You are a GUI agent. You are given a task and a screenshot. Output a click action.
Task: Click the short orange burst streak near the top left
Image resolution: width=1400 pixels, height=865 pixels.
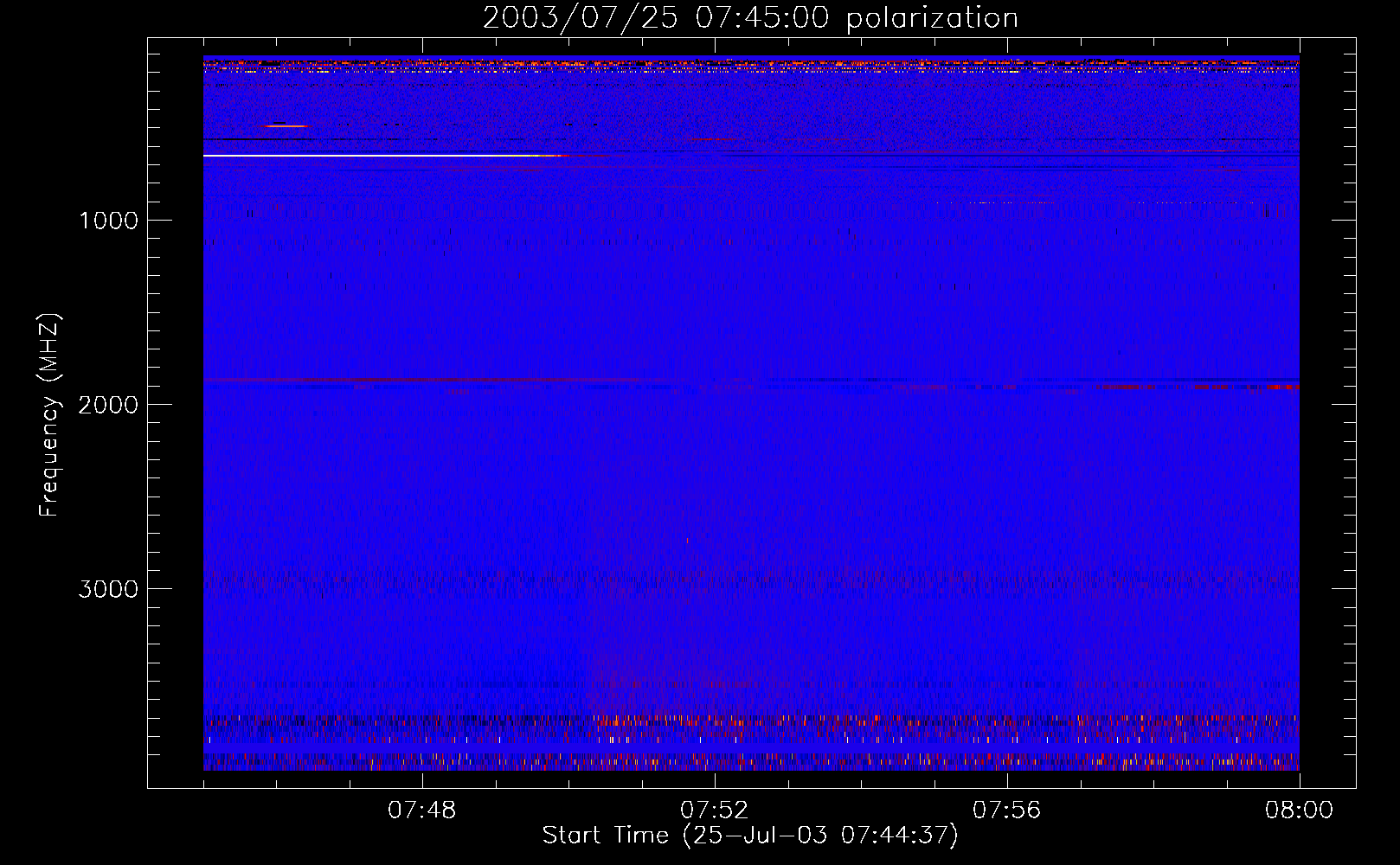tap(286, 126)
